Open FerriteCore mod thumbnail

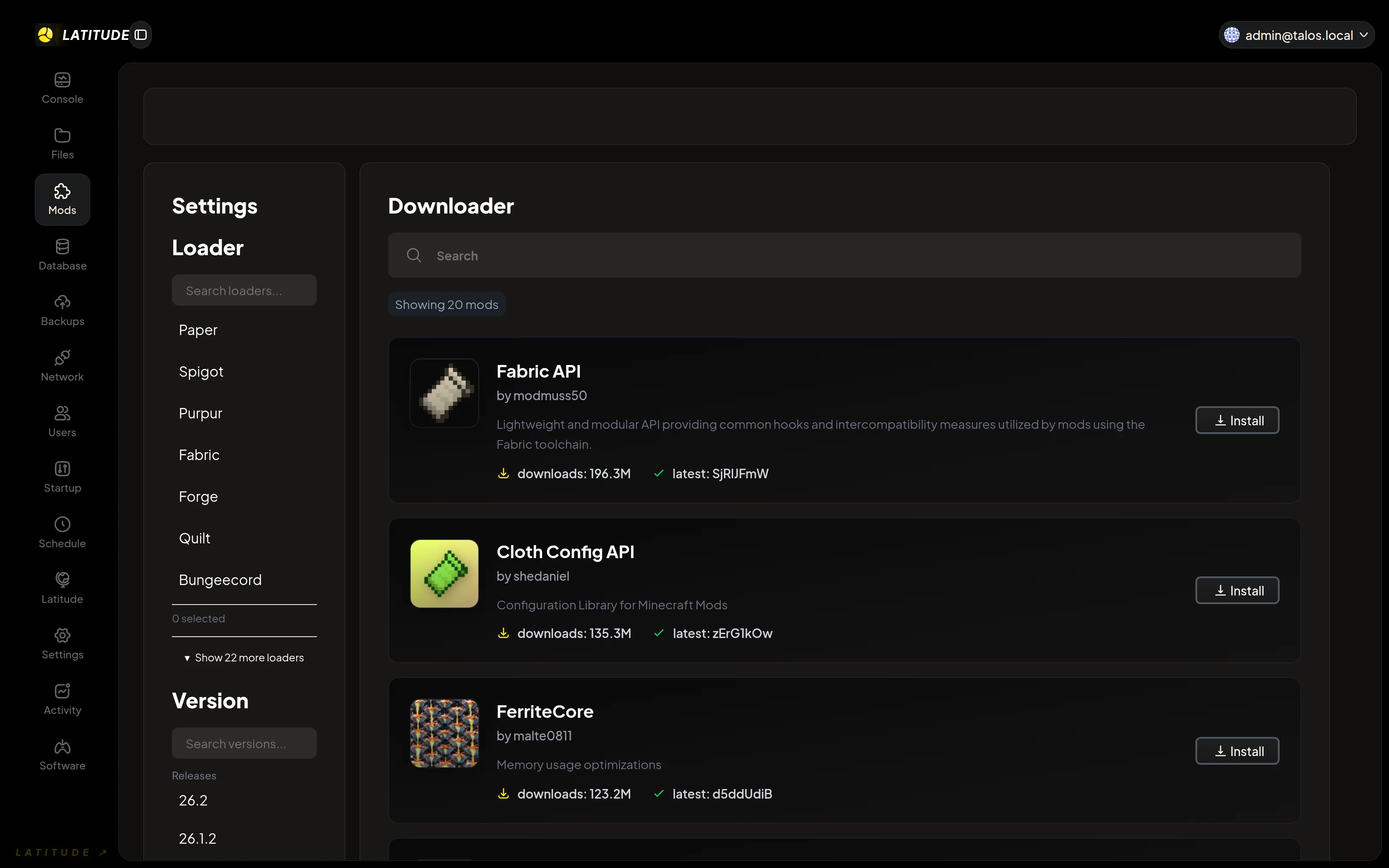tap(444, 733)
